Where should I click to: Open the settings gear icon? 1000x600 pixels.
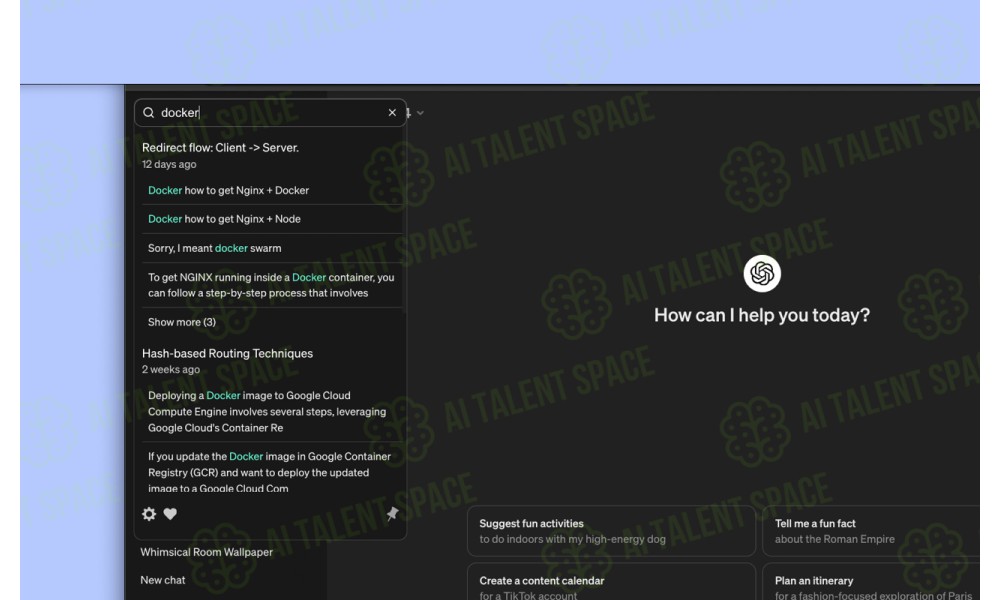tap(149, 514)
